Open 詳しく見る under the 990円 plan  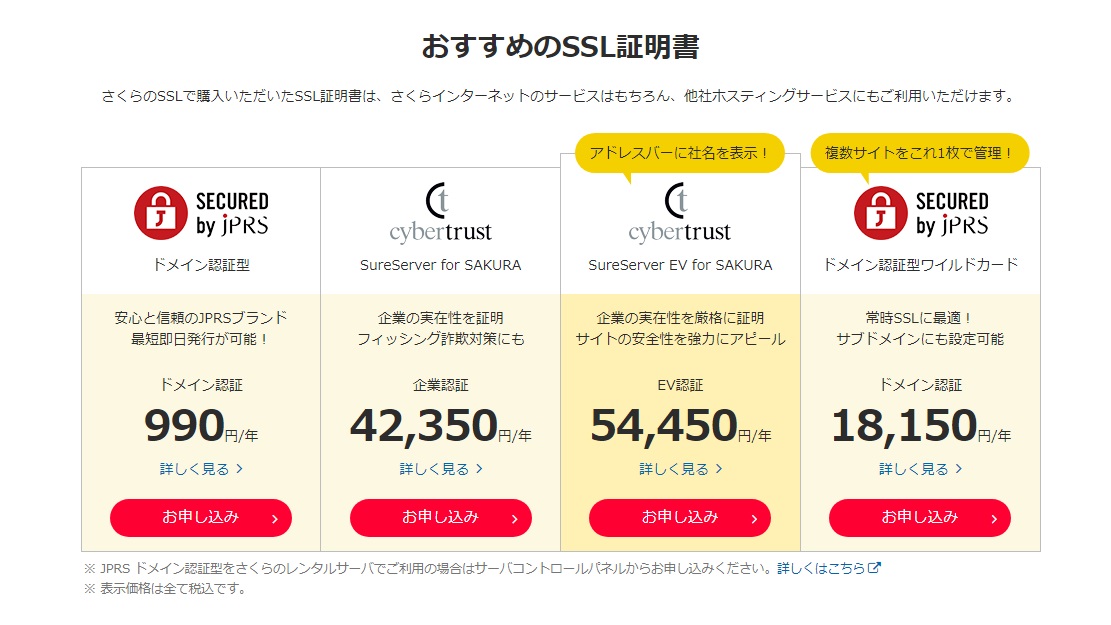195,469
